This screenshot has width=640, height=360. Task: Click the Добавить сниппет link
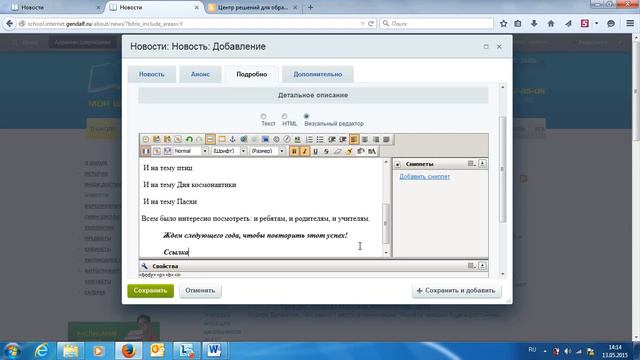(424, 176)
